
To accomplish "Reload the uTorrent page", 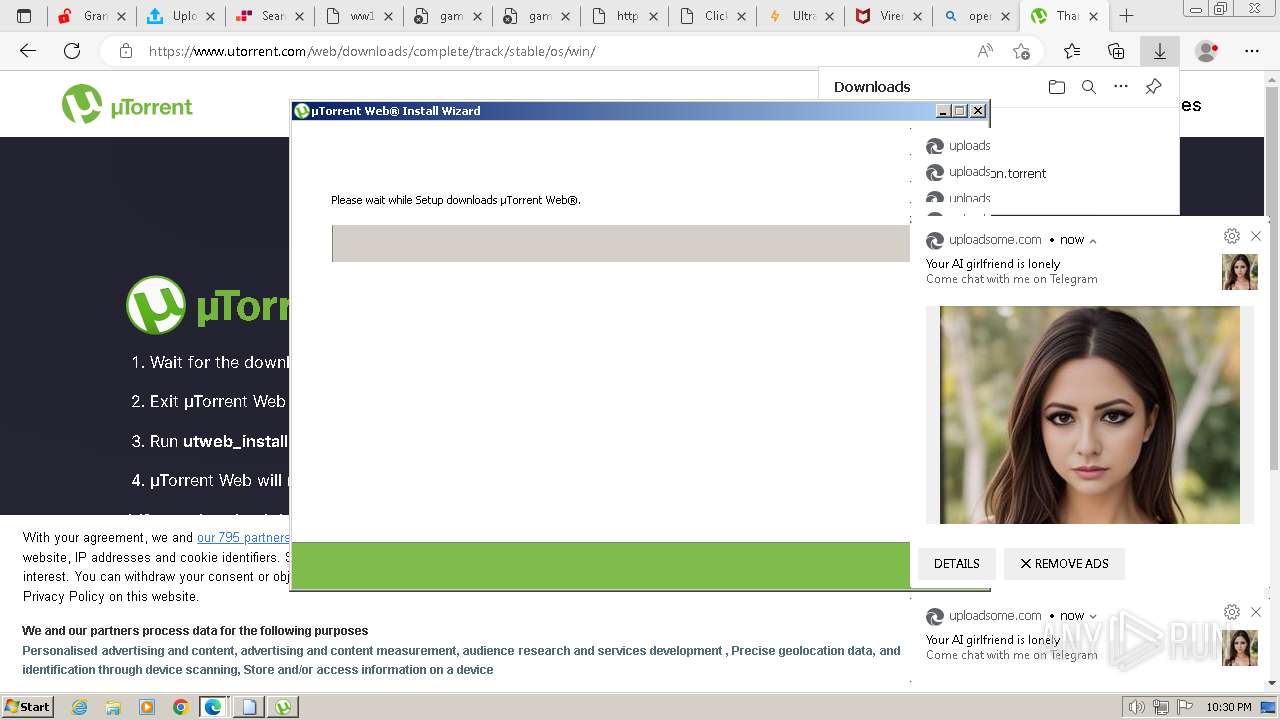I will 72,51.
